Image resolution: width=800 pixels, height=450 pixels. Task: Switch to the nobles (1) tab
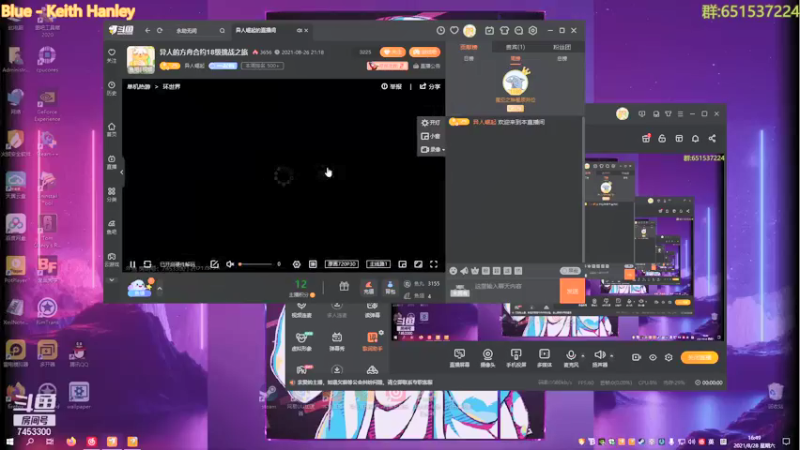tap(515, 47)
